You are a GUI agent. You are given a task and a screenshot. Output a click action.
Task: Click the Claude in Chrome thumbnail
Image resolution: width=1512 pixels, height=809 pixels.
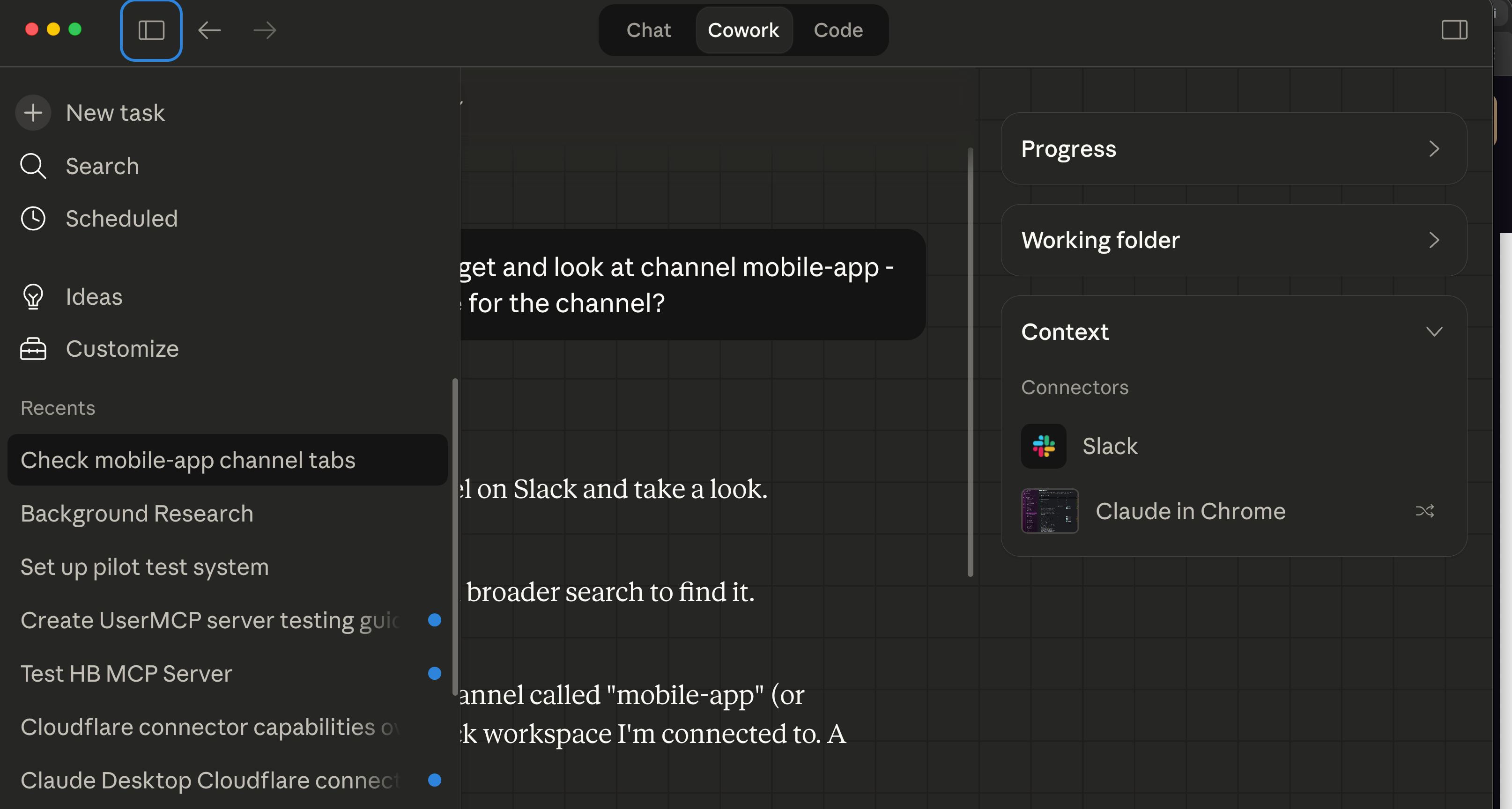coord(1050,511)
